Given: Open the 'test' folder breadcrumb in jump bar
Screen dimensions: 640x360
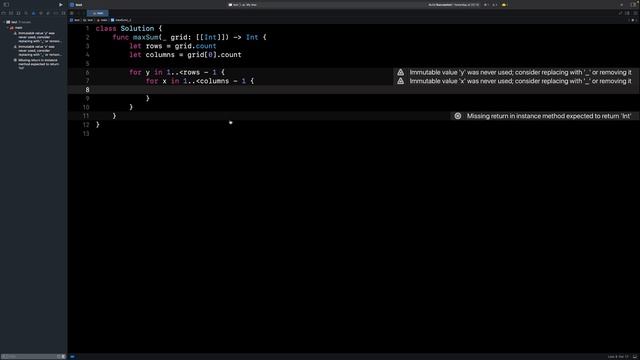Looking at the screenshot, I should click(88, 20).
